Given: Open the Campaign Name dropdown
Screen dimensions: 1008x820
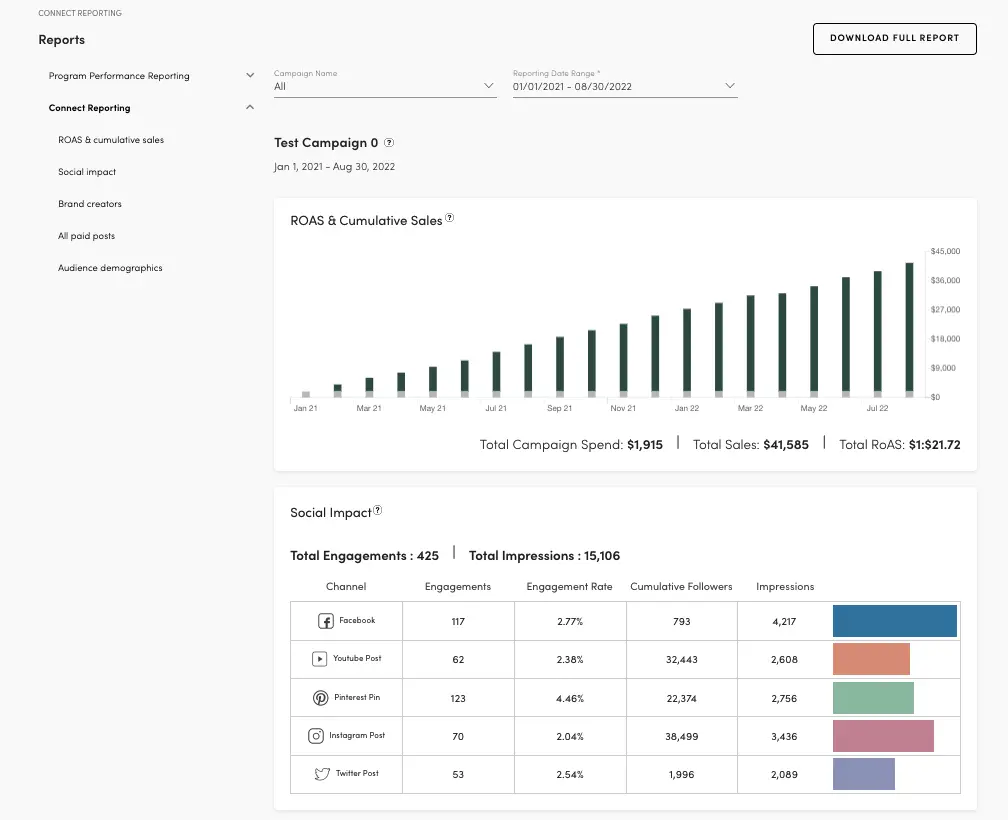Looking at the screenshot, I should (x=385, y=87).
